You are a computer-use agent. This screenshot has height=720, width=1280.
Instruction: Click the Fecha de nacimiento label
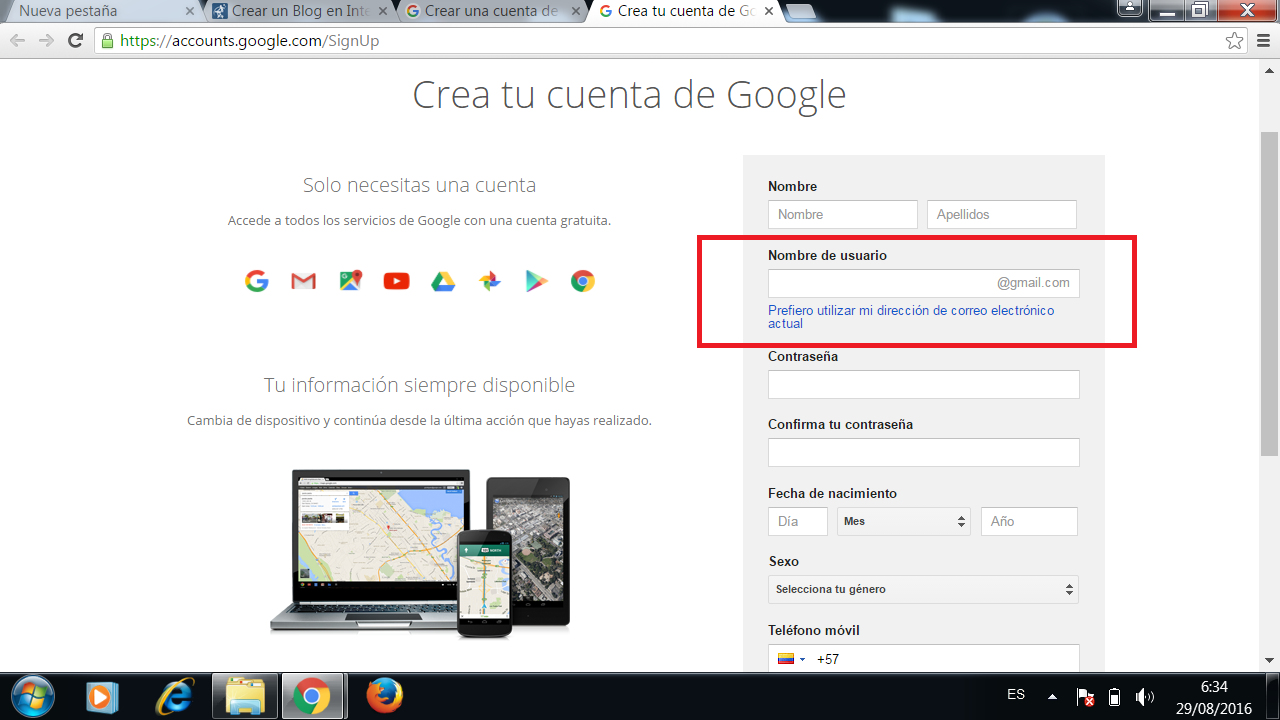[x=832, y=493]
